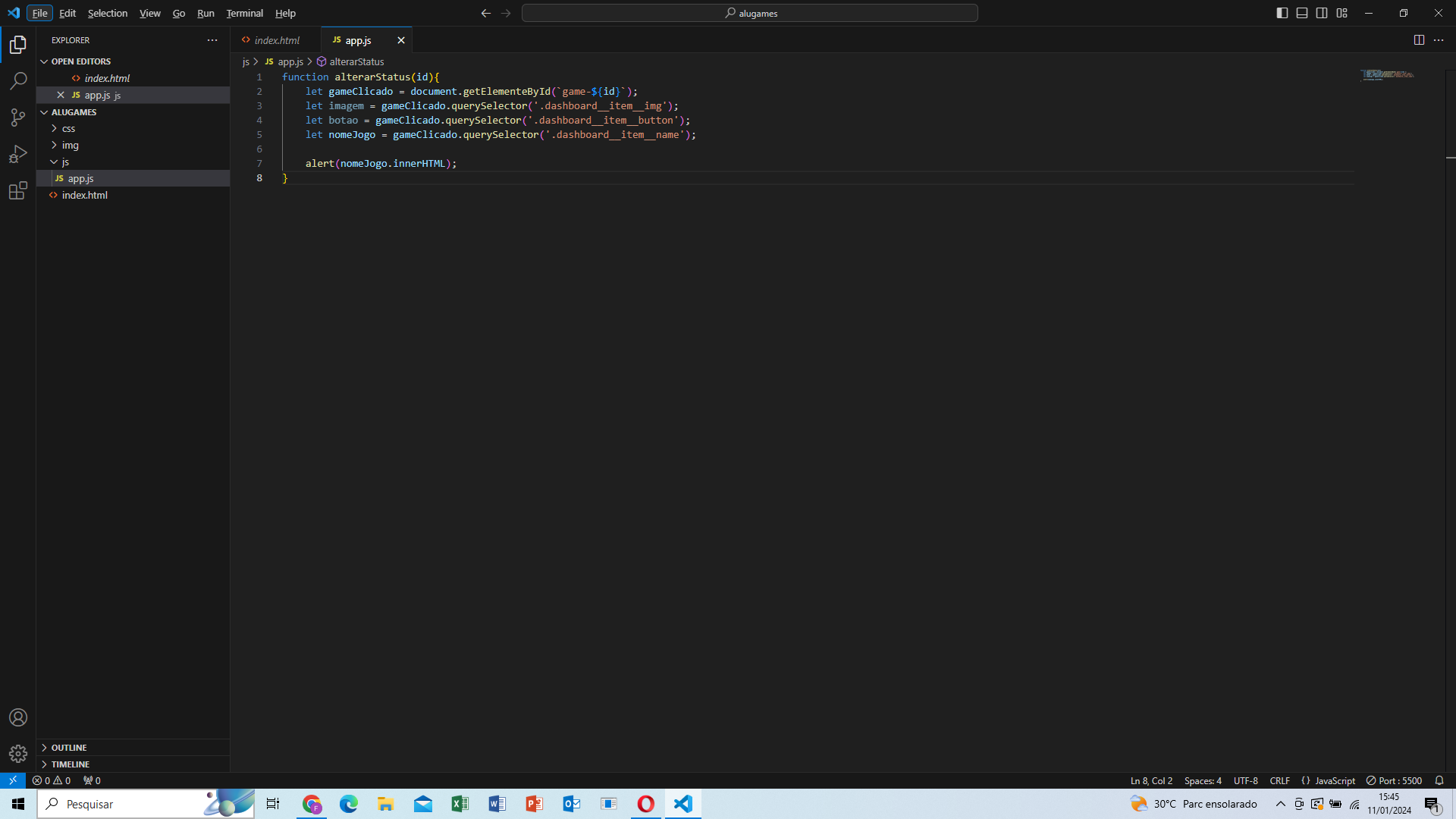Open the Source Control view
The width and height of the screenshot is (1456, 819).
coord(18,118)
